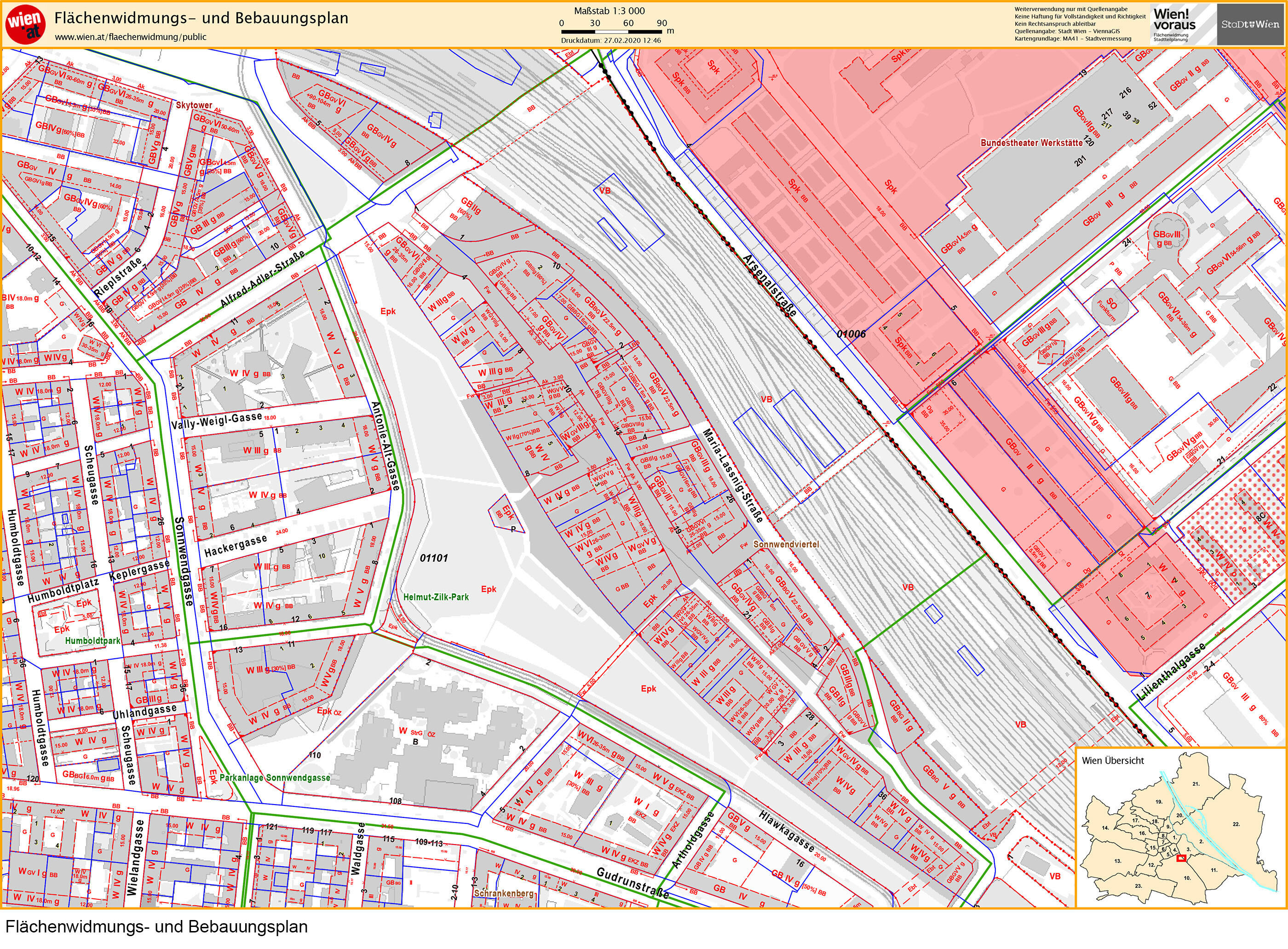The image size is (1288, 949).
Task: Click the wien.at red logo
Action: pyautogui.click(x=25, y=24)
